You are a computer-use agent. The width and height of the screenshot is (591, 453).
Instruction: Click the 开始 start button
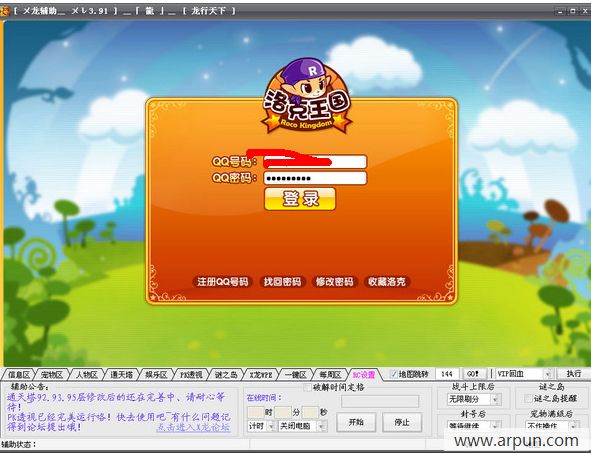(356, 422)
